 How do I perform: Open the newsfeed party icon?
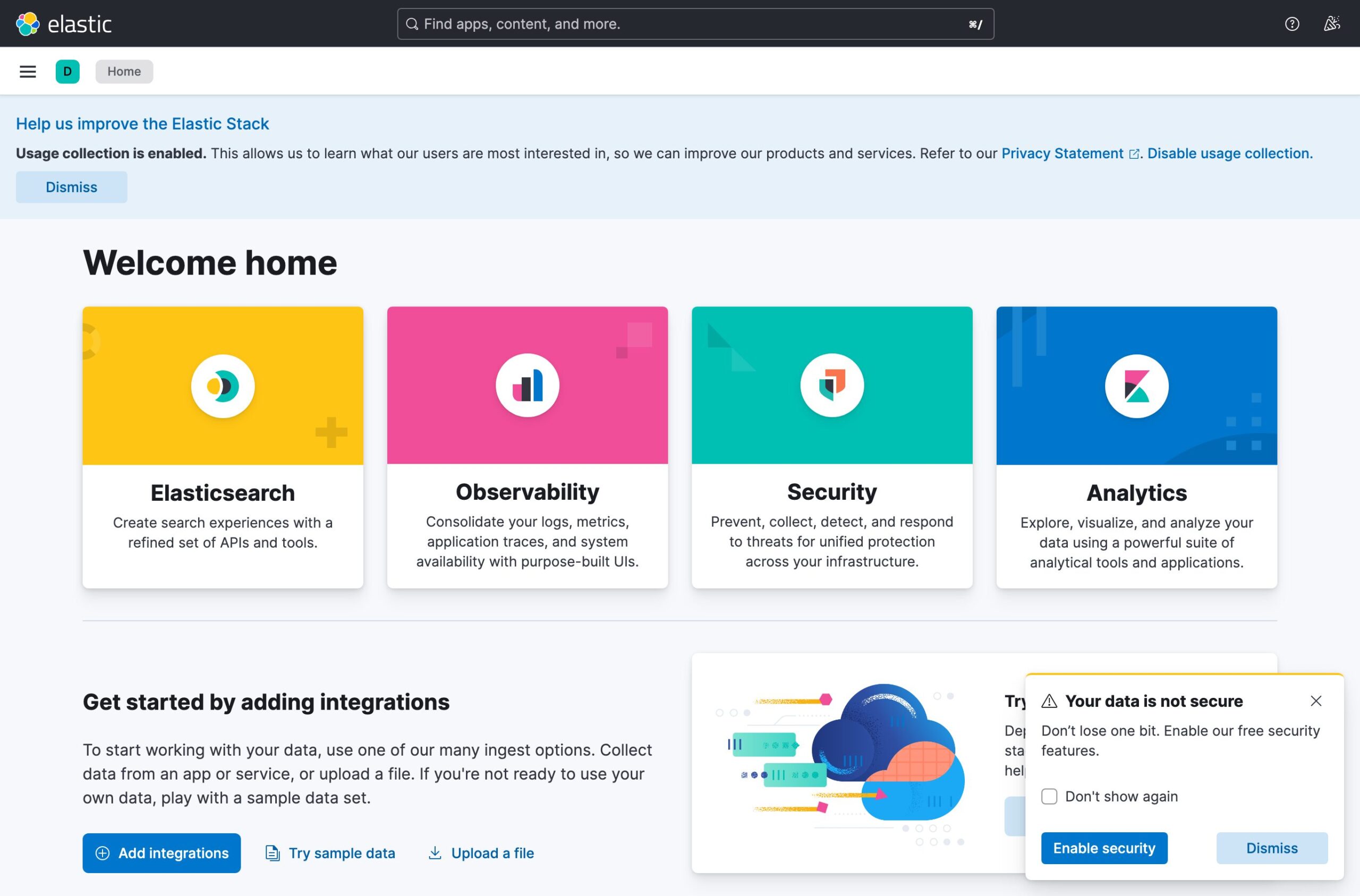click(x=1332, y=24)
